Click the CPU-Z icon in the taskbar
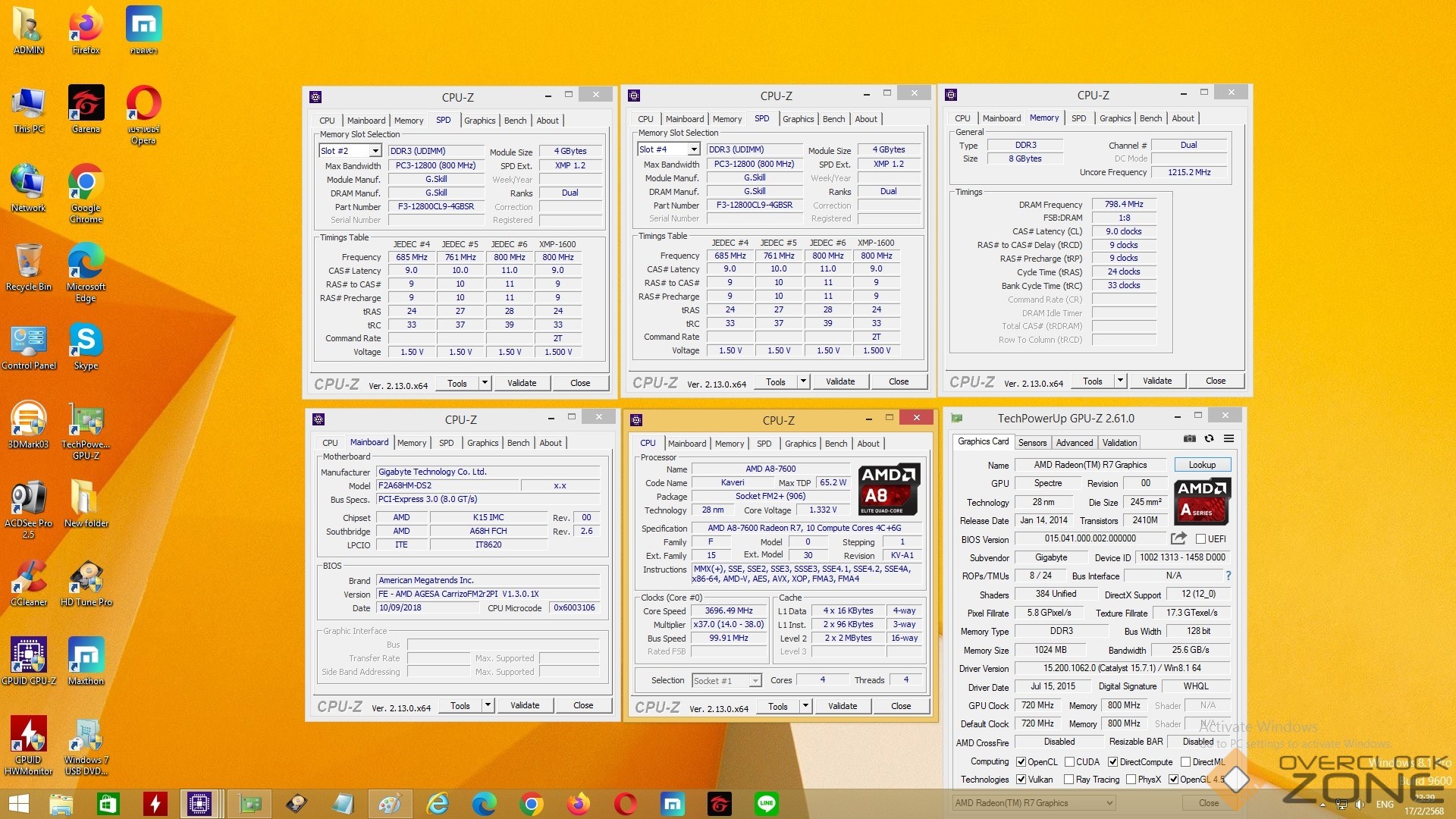This screenshot has width=1456, height=819. [x=200, y=804]
